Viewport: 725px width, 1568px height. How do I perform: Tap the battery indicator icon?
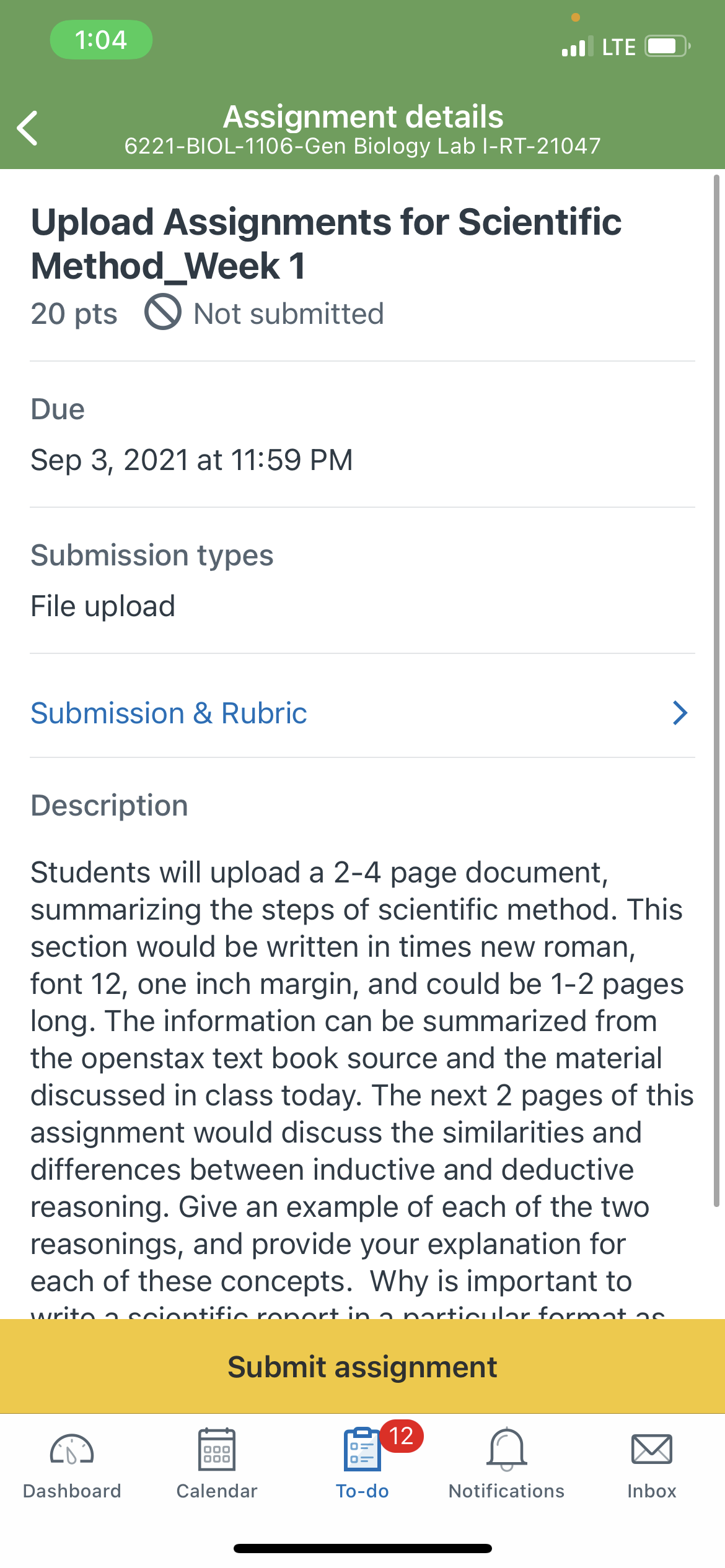click(668, 46)
